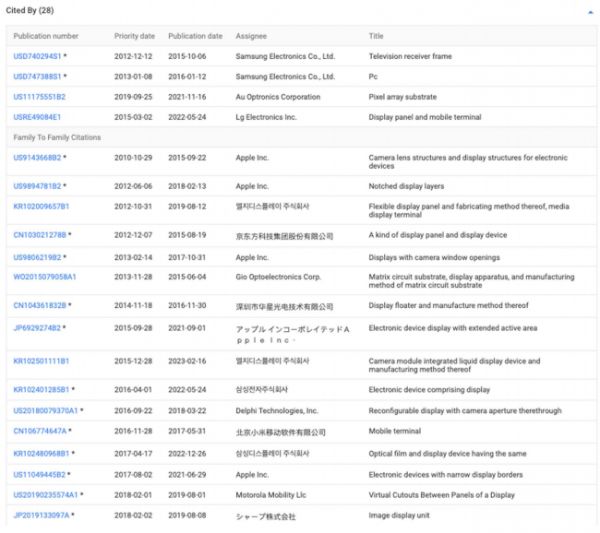Open Japanese patent JP6929274B2
This screenshot has height=533, width=600.
(37, 327)
